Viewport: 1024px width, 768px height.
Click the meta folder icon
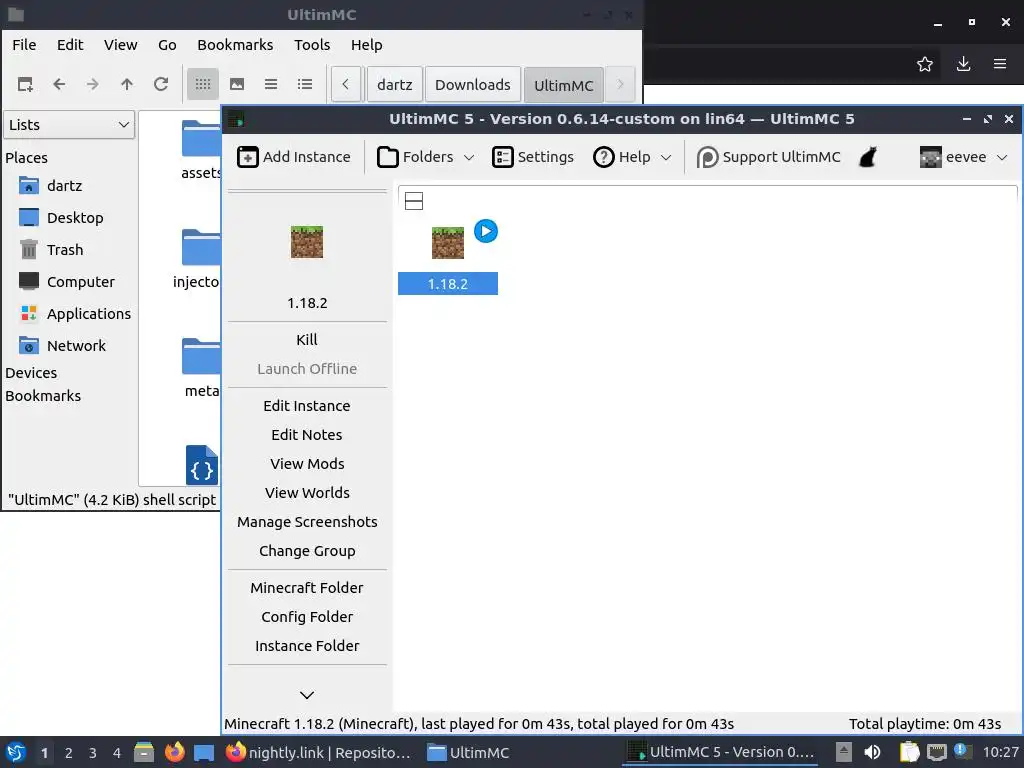click(200, 357)
